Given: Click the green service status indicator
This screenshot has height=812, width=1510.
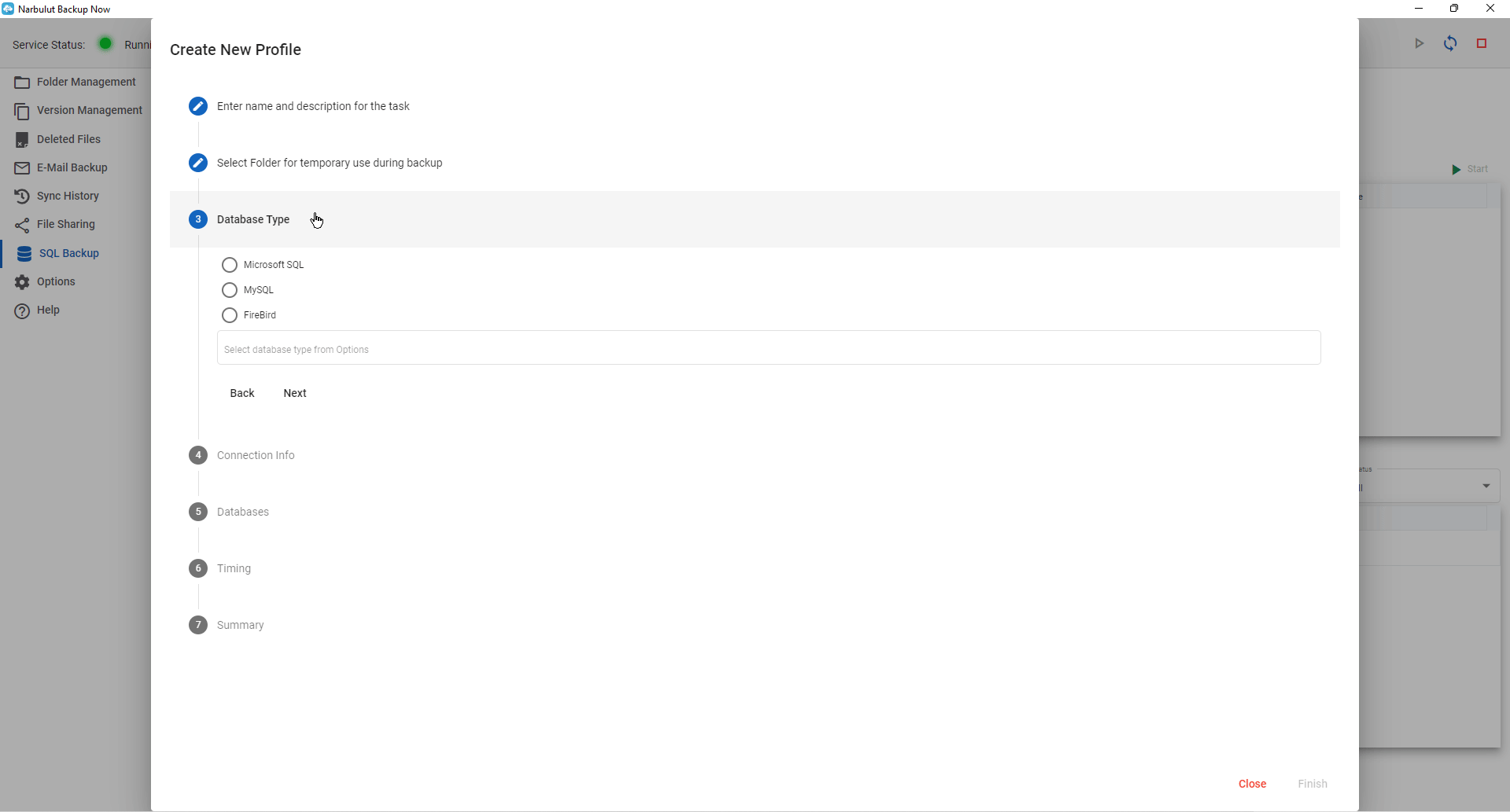Looking at the screenshot, I should click(105, 44).
